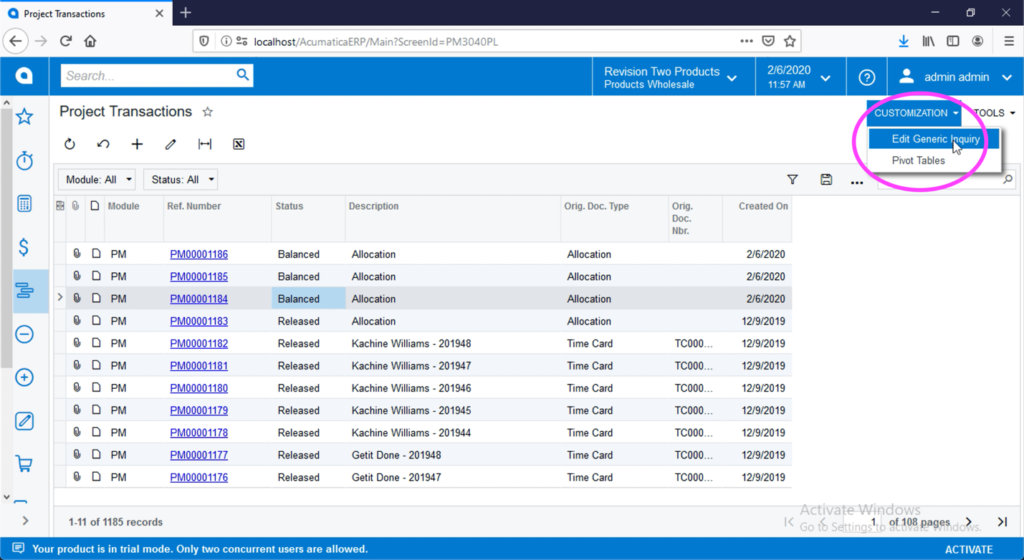Open the CUSTOMIZATION menu

click(914, 113)
